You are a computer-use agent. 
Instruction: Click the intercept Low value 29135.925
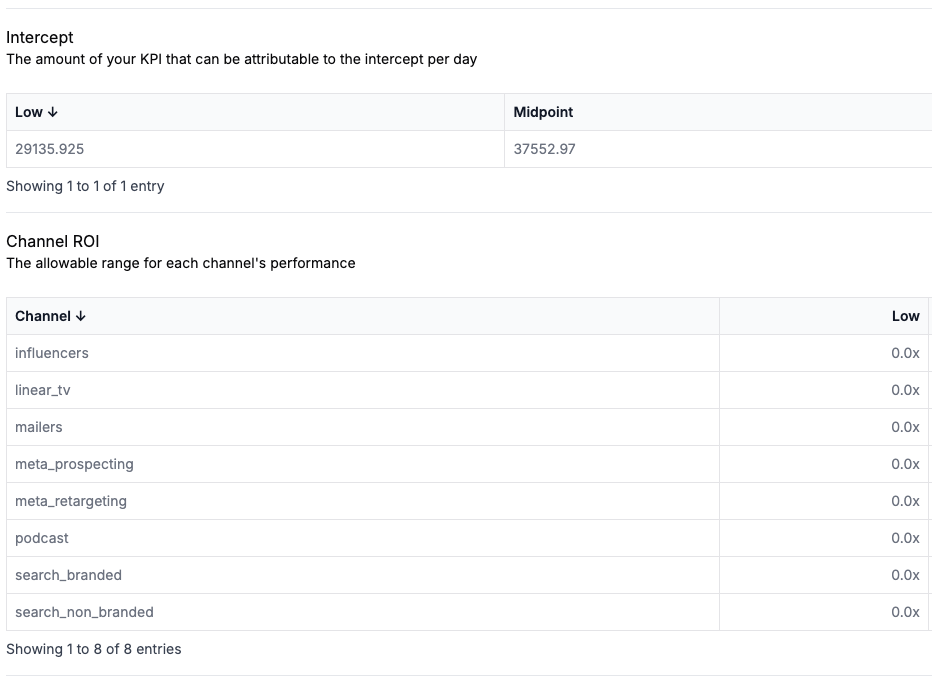pyautogui.click(x=50, y=149)
